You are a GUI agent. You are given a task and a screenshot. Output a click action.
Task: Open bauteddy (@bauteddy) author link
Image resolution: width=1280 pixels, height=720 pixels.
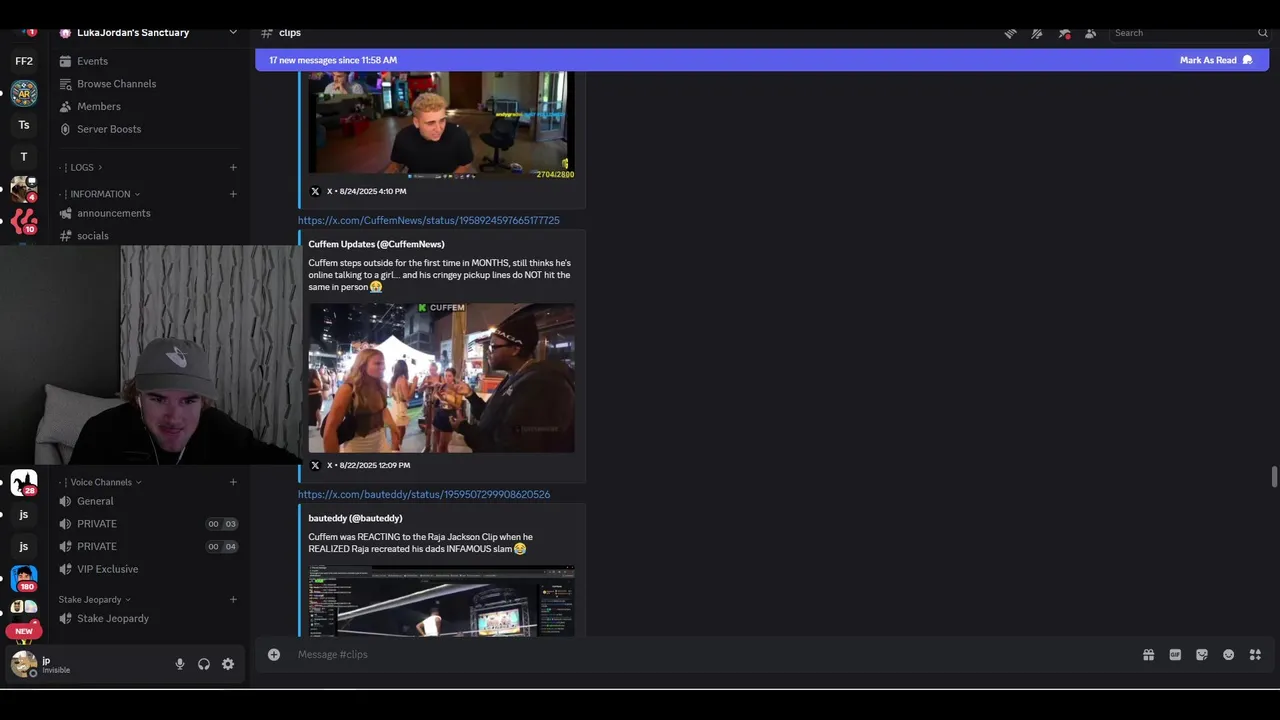pos(355,518)
